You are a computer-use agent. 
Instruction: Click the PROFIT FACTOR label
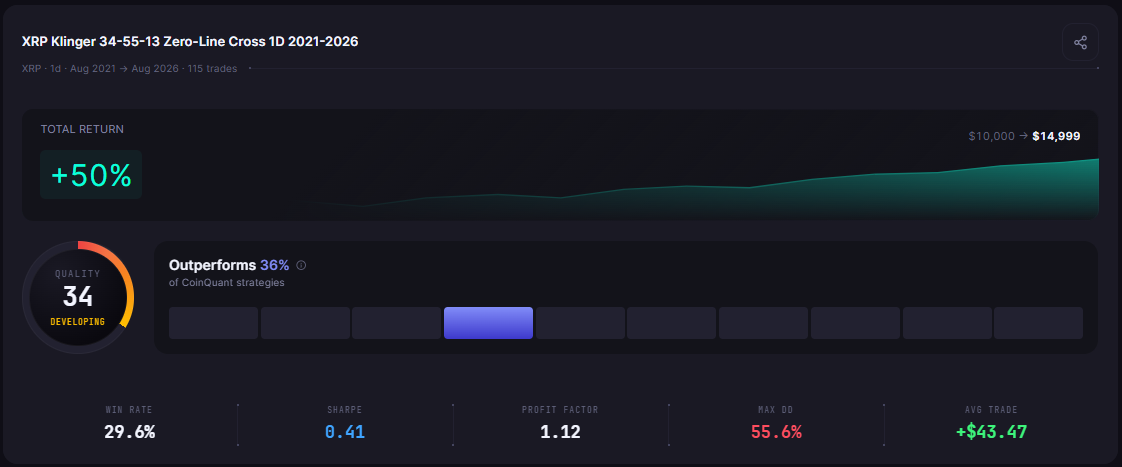tap(560, 410)
